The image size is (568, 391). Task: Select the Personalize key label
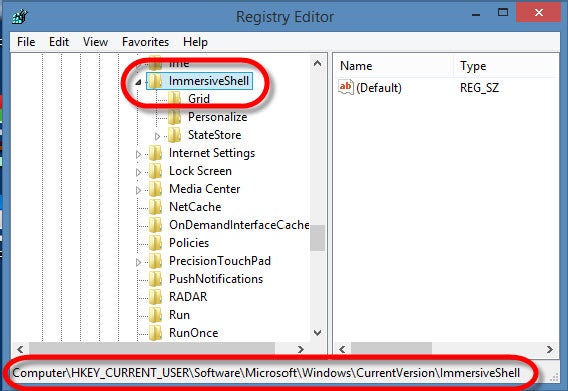point(217,117)
